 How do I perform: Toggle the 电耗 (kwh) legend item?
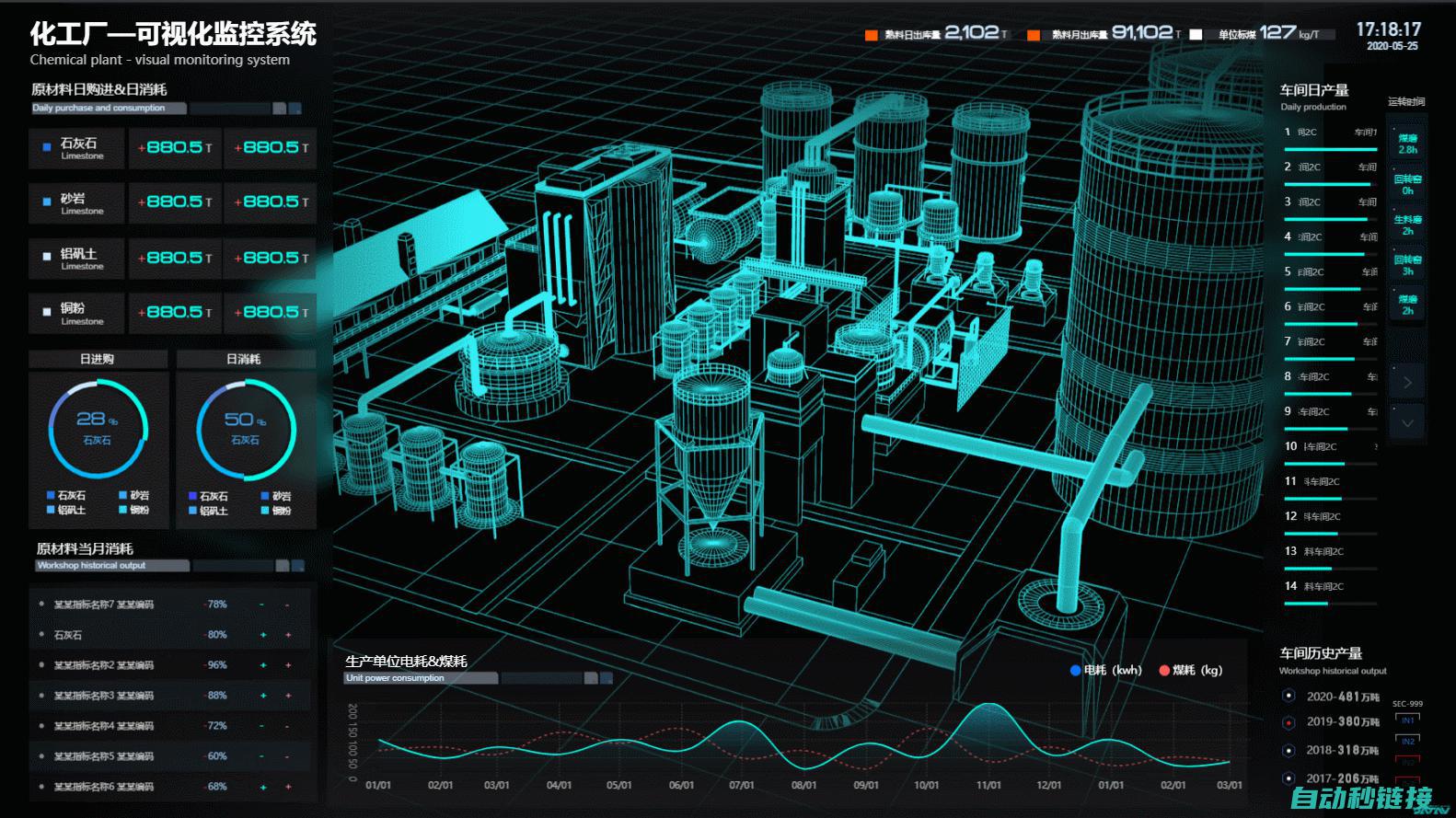pos(1105,670)
